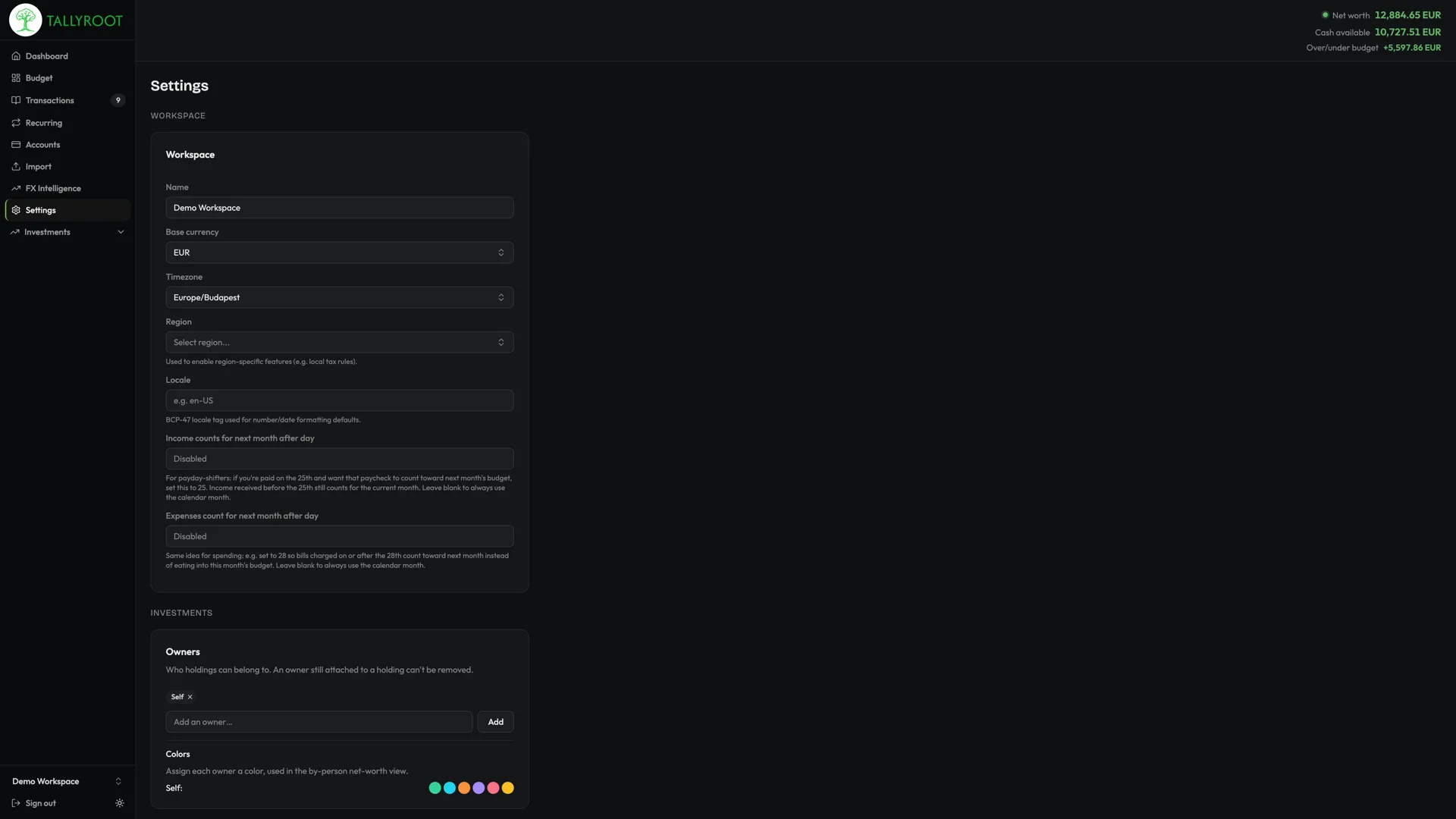
Task: Click the net worth value 12,884.65 EUR
Action: pyautogui.click(x=1407, y=15)
